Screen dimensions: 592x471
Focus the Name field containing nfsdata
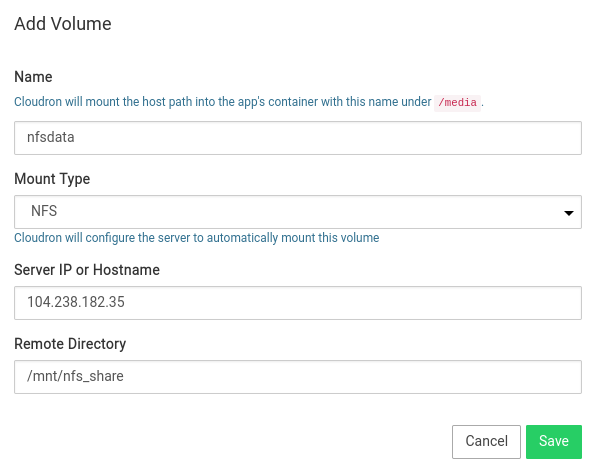tap(298, 138)
